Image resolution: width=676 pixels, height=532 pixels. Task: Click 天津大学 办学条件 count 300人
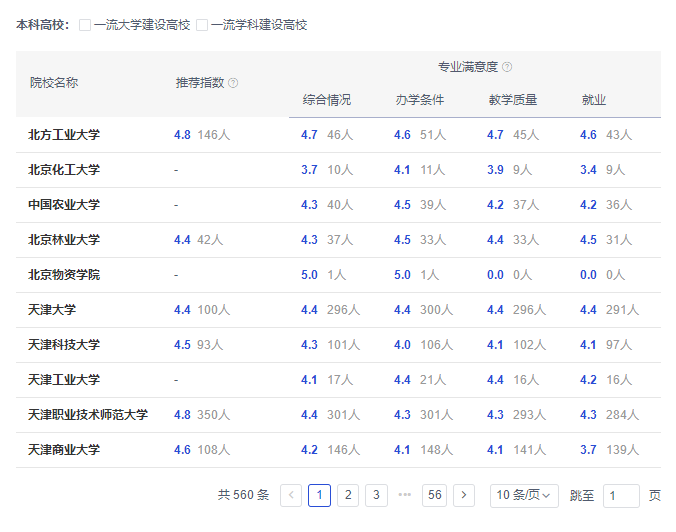click(436, 310)
